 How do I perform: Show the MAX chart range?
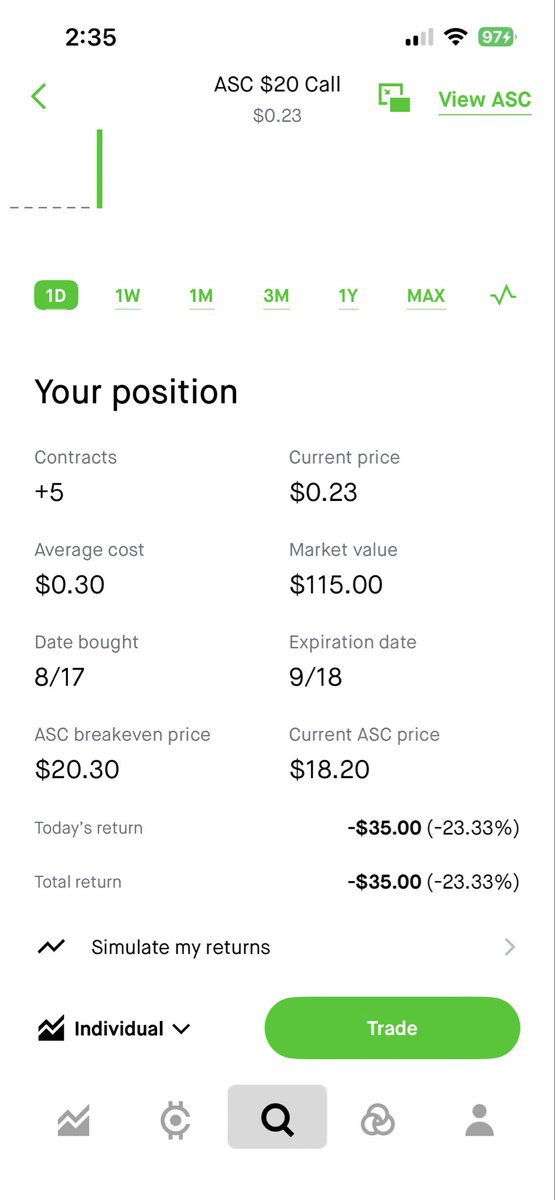[x=426, y=296]
